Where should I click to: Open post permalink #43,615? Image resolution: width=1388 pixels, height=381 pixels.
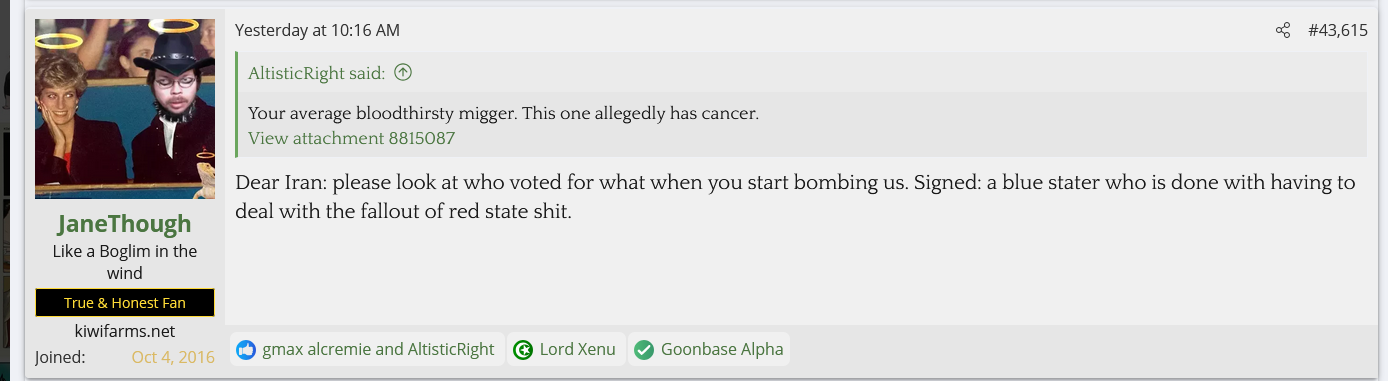[x=1337, y=31]
